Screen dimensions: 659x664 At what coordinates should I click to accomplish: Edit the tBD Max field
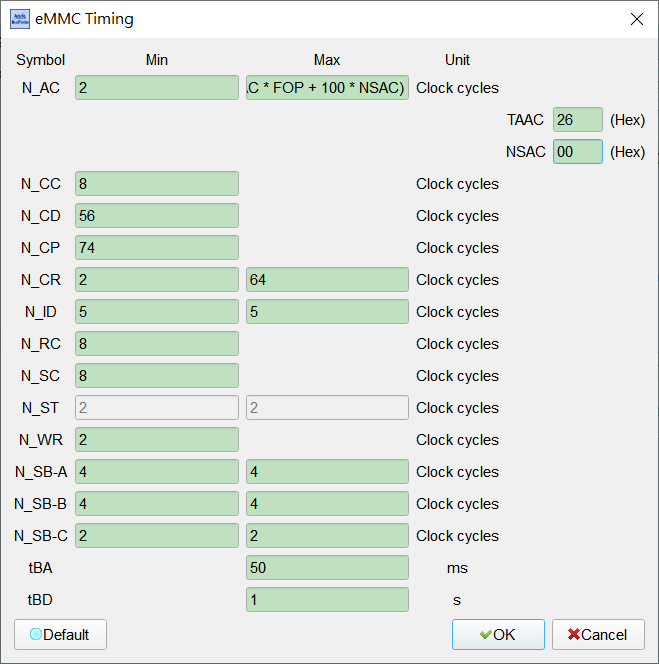point(327,599)
